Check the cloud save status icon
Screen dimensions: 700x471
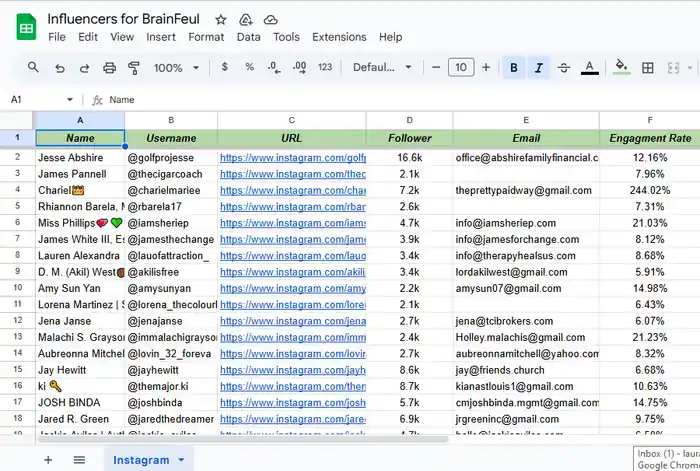(x=271, y=20)
